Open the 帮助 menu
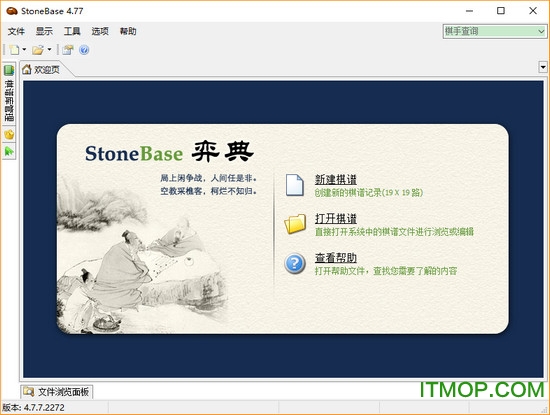 pos(128,32)
